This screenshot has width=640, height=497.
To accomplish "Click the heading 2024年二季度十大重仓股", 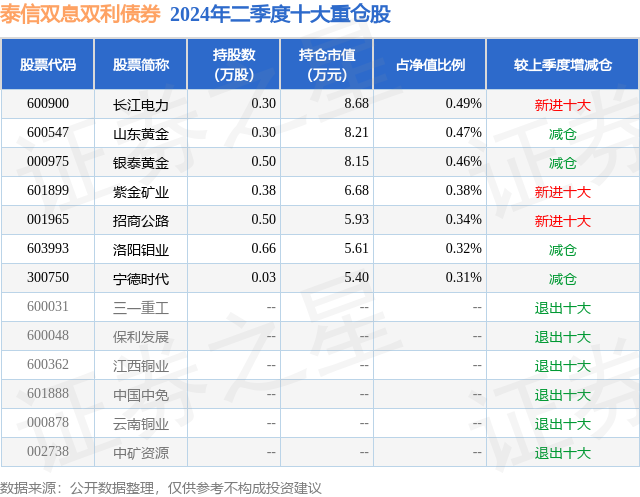I will coord(280,15).
